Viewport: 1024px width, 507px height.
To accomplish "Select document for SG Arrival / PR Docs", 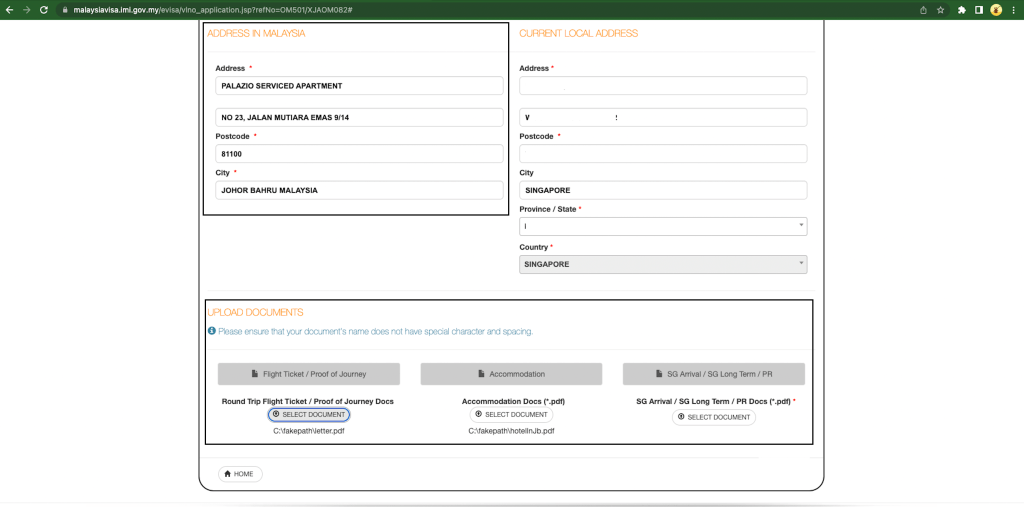I will pyautogui.click(x=714, y=417).
